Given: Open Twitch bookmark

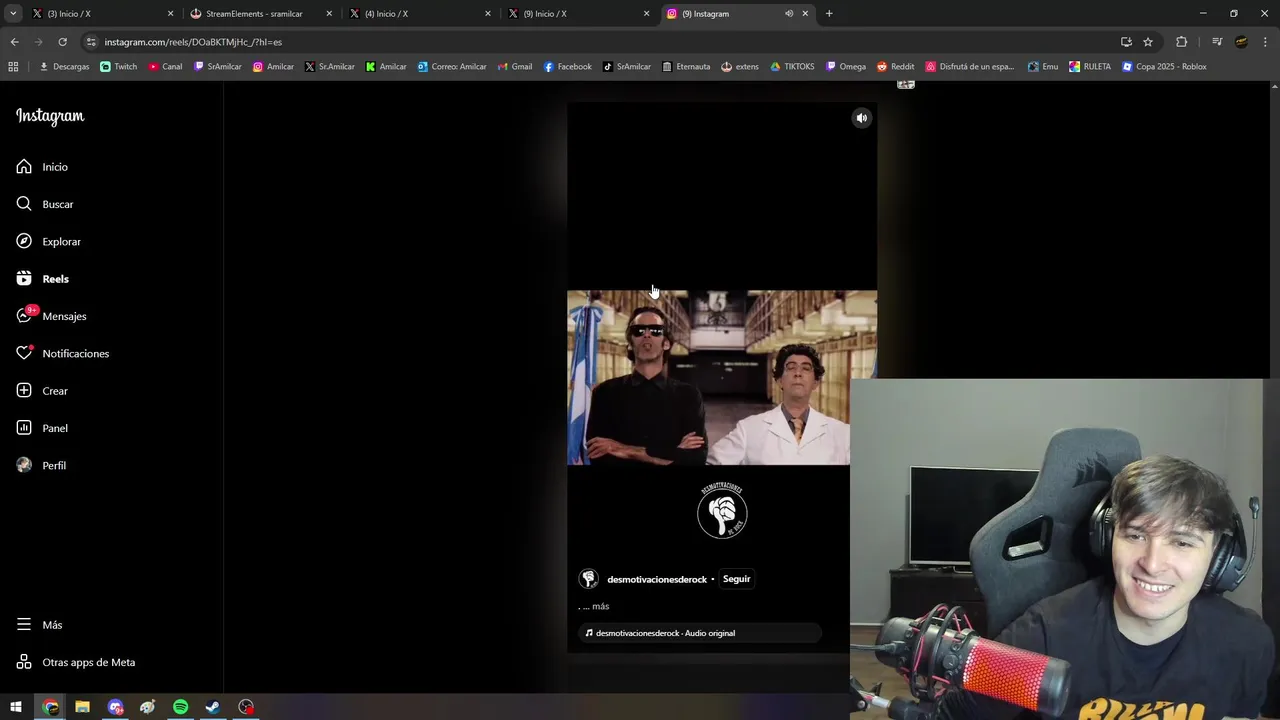Looking at the screenshot, I should tap(118, 67).
